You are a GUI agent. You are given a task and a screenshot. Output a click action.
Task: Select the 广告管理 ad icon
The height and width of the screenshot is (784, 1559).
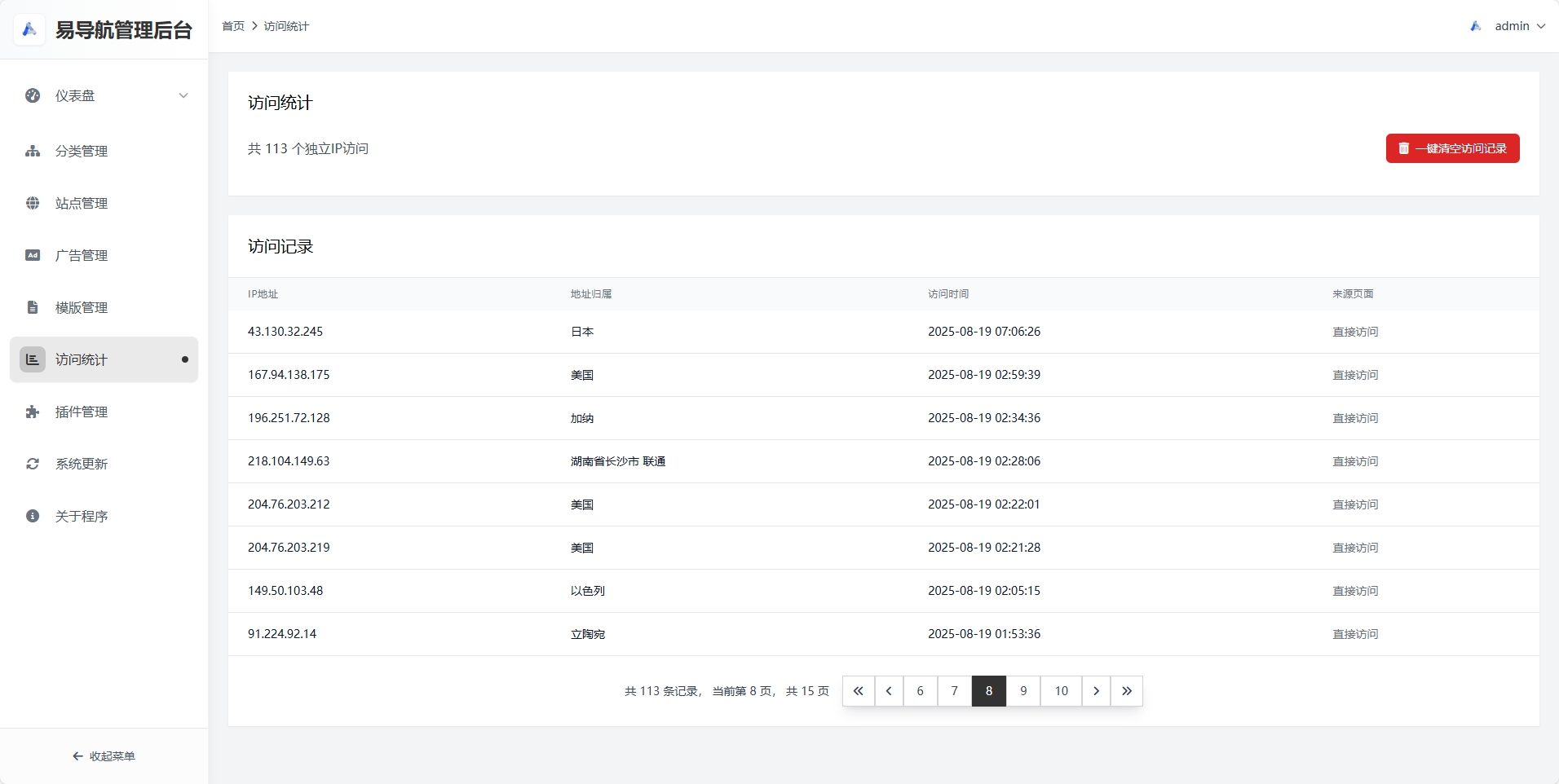(32, 255)
